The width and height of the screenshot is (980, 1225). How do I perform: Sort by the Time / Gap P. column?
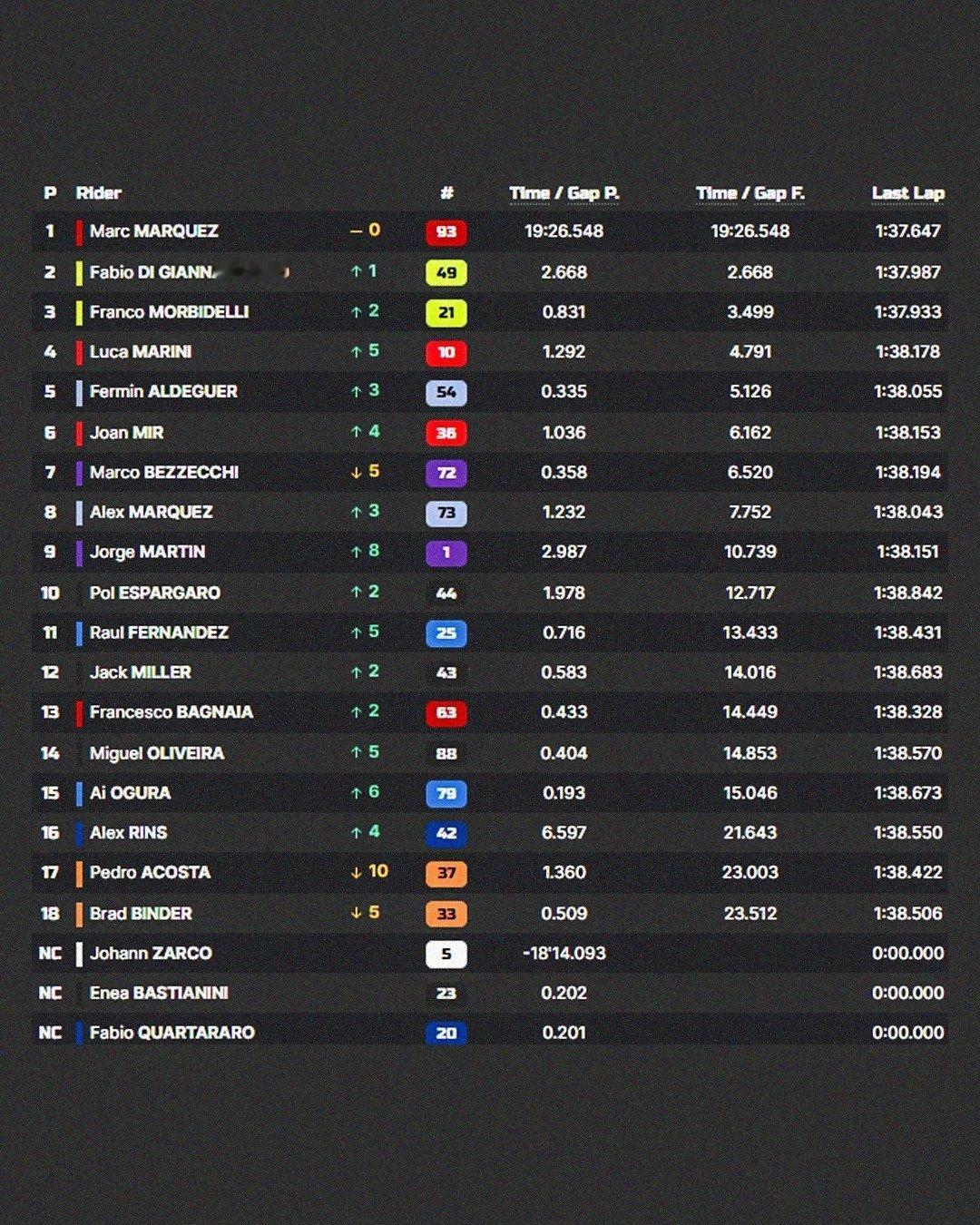[x=563, y=193]
